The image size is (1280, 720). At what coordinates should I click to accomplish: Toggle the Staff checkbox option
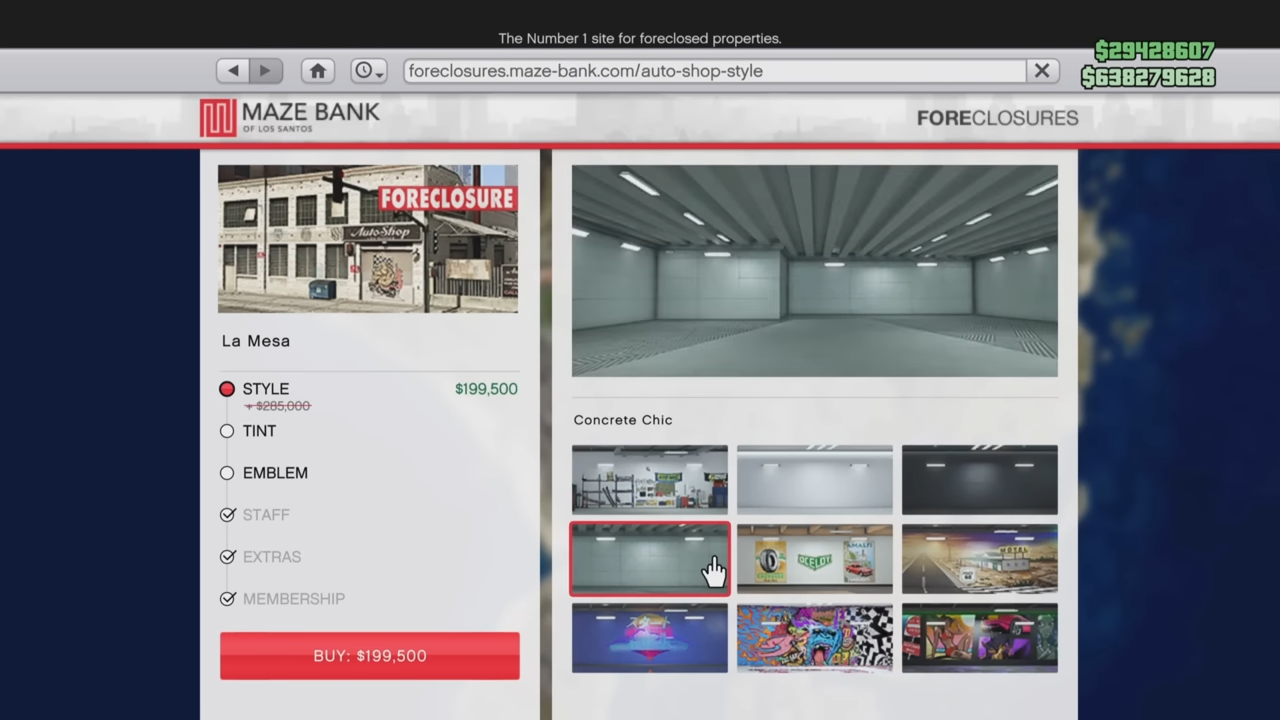pos(227,515)
